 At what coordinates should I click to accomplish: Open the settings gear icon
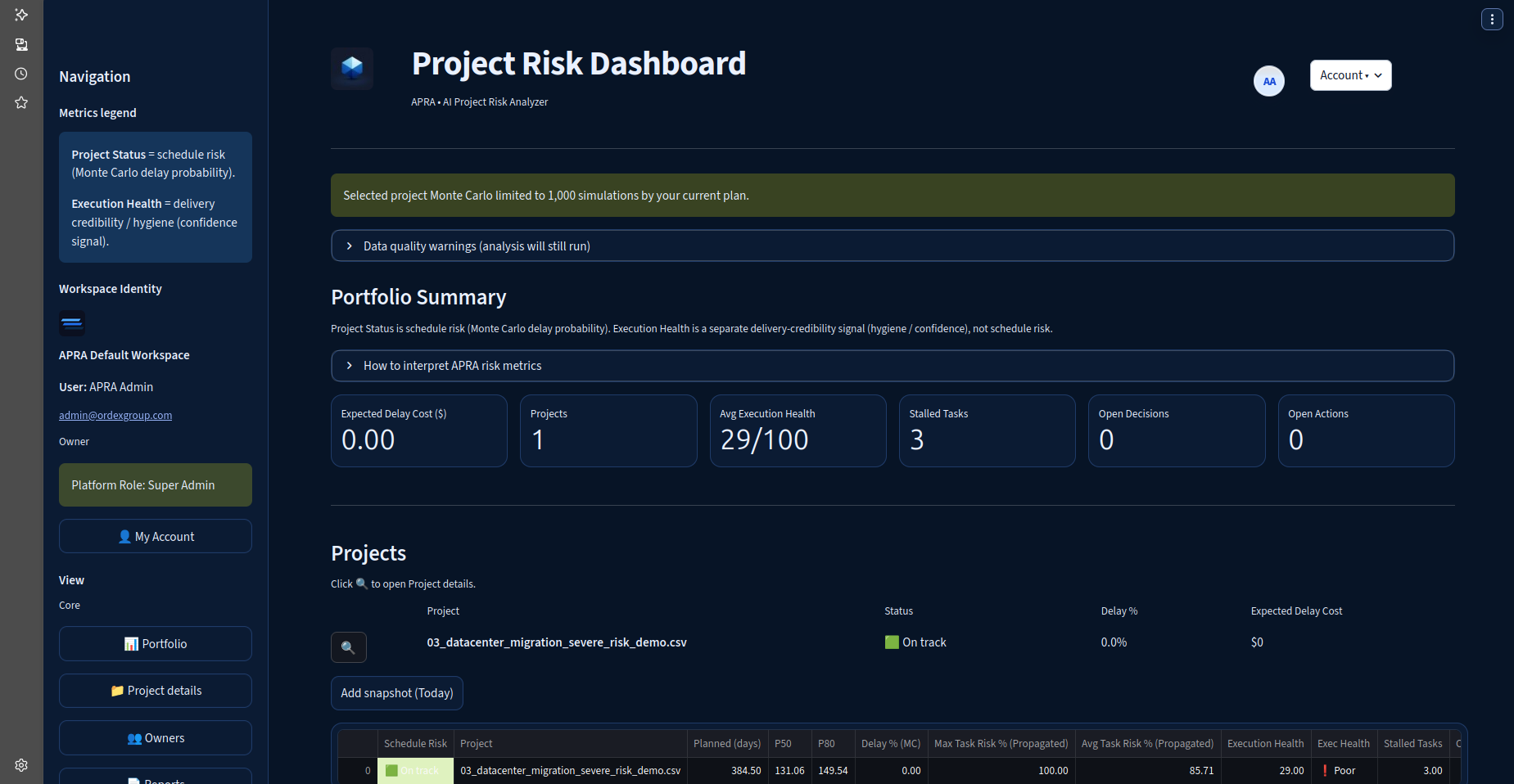pos(21,765)
